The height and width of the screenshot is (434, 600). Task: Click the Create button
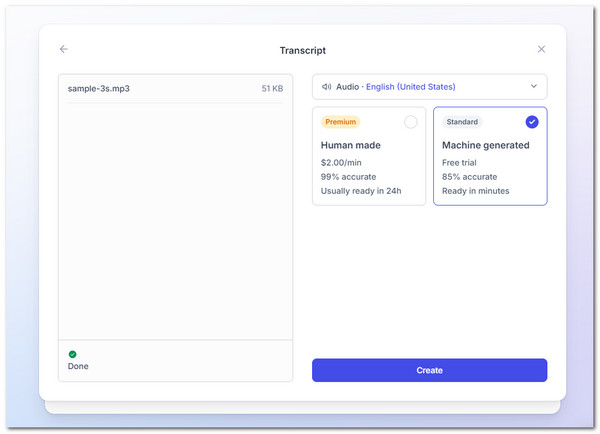(429, 370)
